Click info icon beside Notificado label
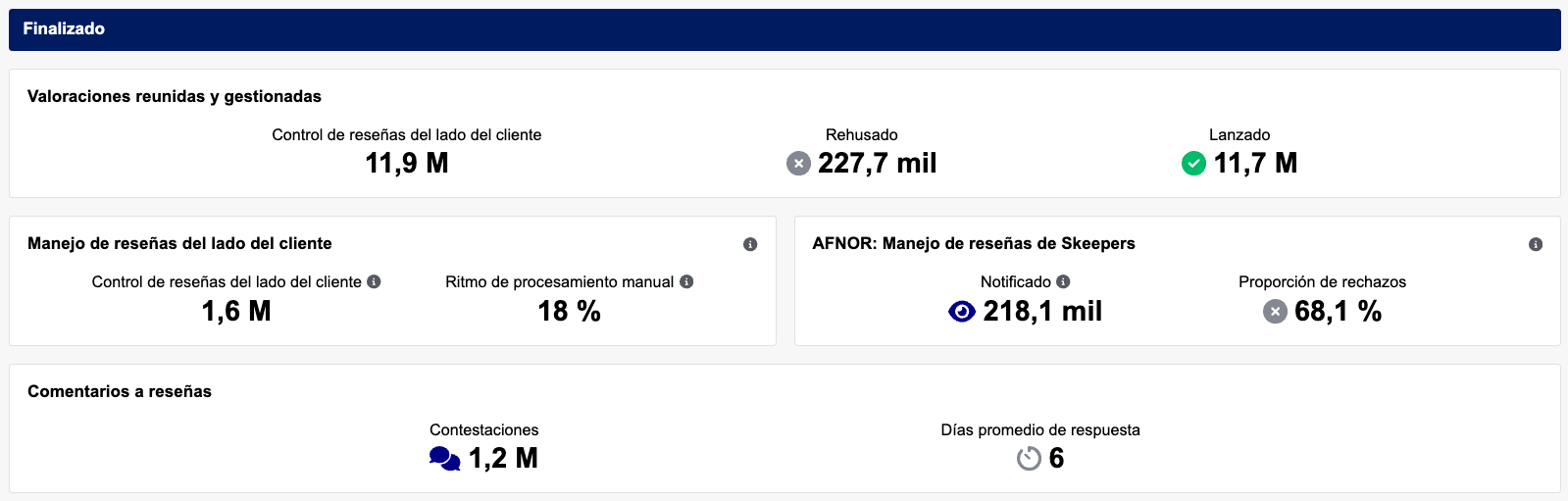1568x501 pixels. (1063, 281)
